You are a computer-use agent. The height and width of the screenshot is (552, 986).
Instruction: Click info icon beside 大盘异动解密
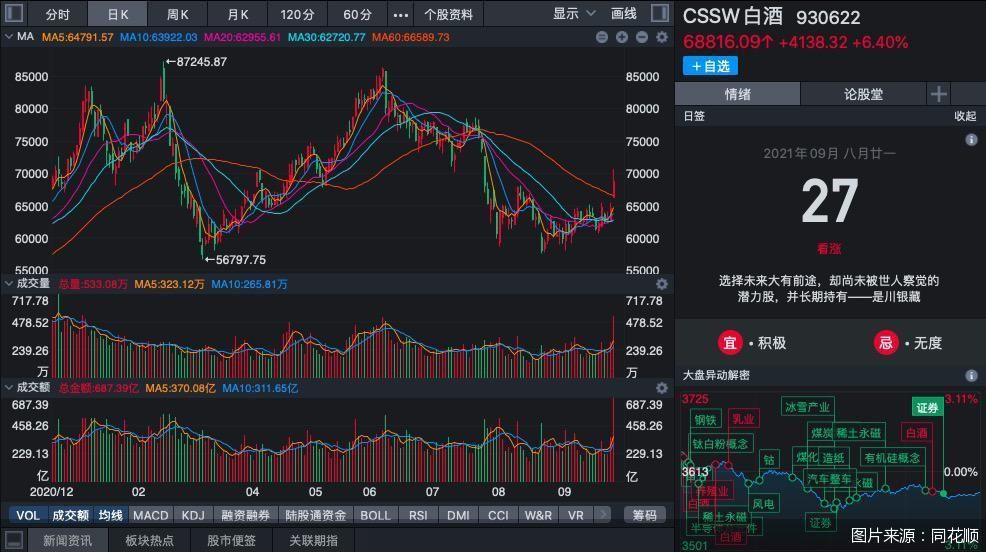[971, 375]
